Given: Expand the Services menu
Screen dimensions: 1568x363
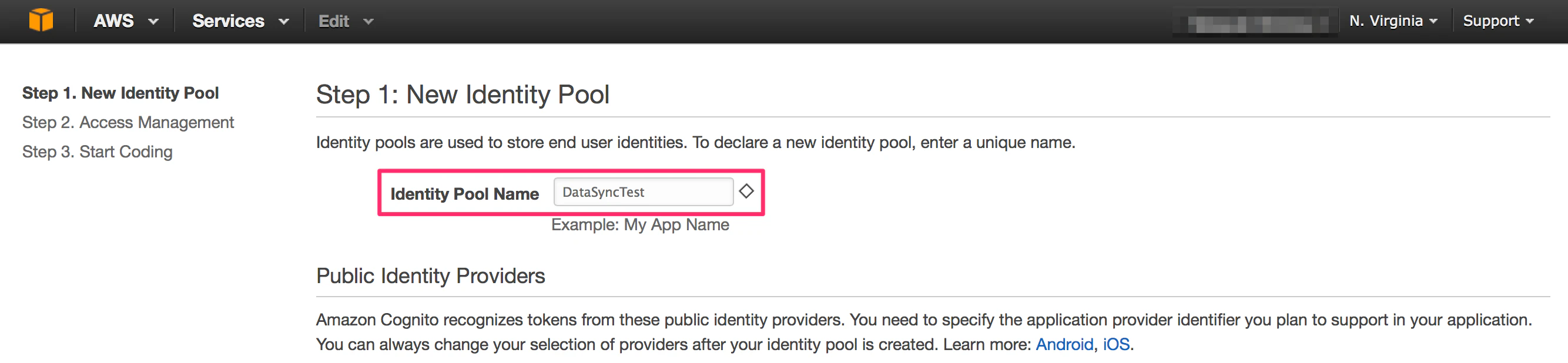Looking at the screenshot, I should tap(240, 21).
